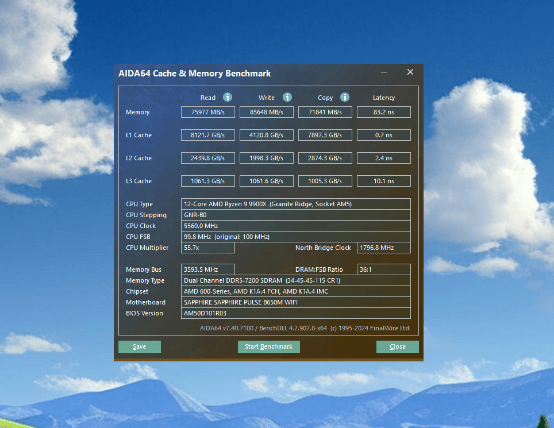
Task: Click the L3 Cache row label
Action: [x=138, y=181]
